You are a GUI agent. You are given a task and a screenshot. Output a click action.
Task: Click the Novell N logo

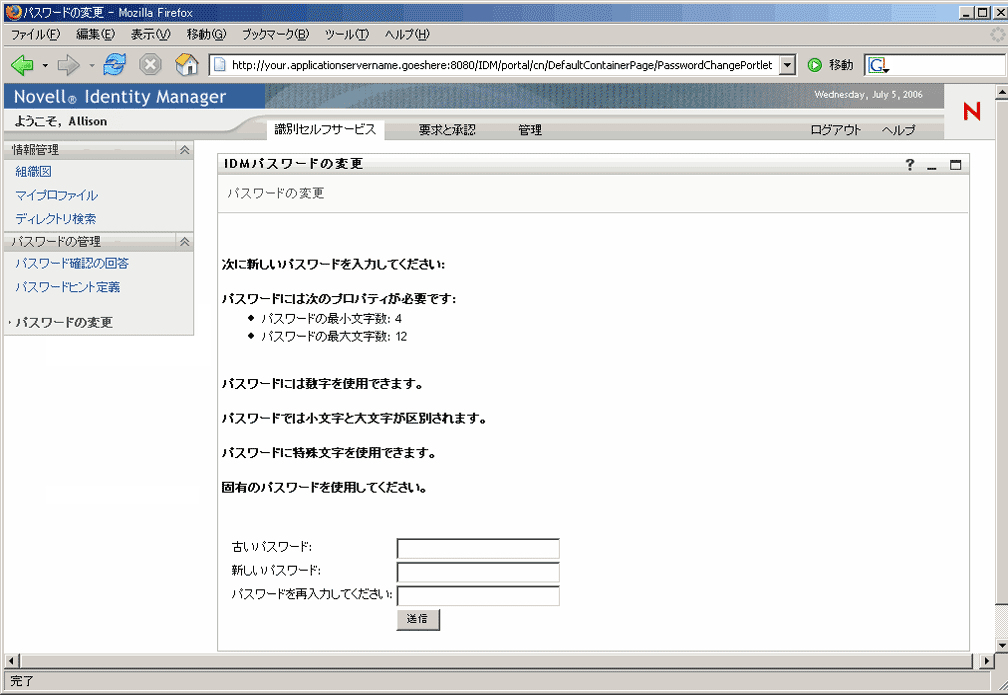click(x=971, y=111)
